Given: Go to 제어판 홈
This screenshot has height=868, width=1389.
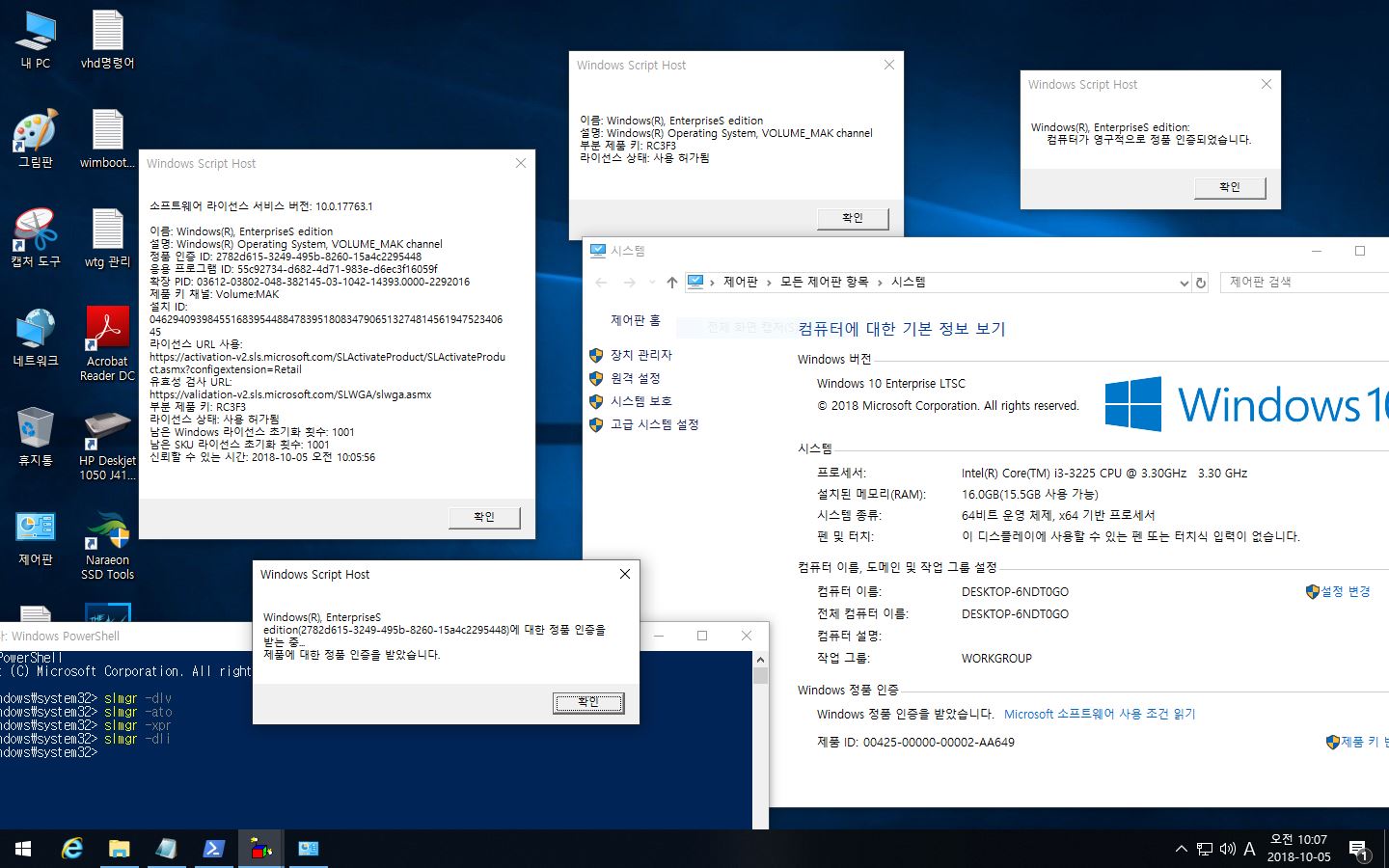Looking at the screenshot, I should [x=636, y=320].
